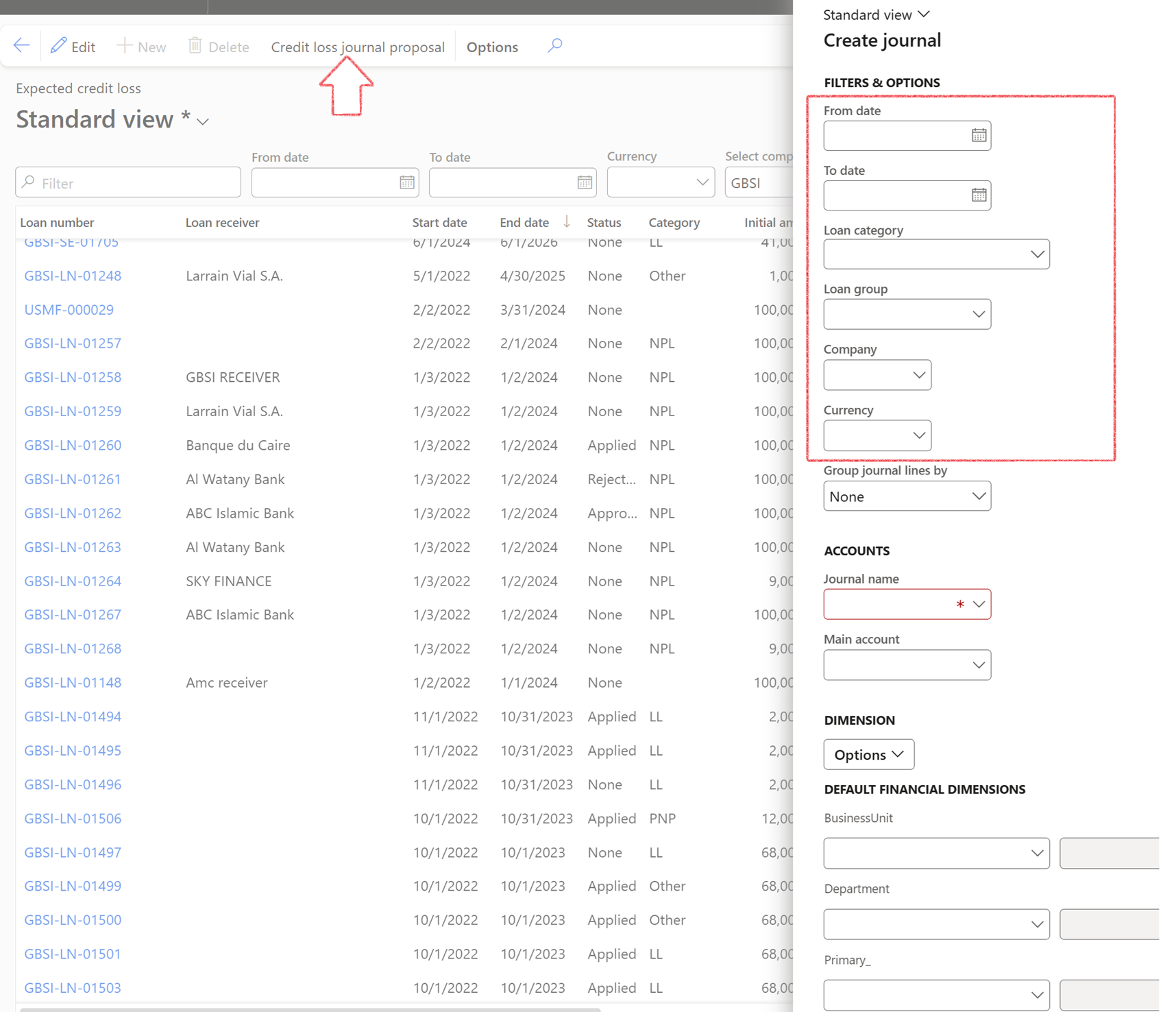Click the back arrow icon
The image size is (1176, 1012).
pyautogui.click(x=21, y=46)
